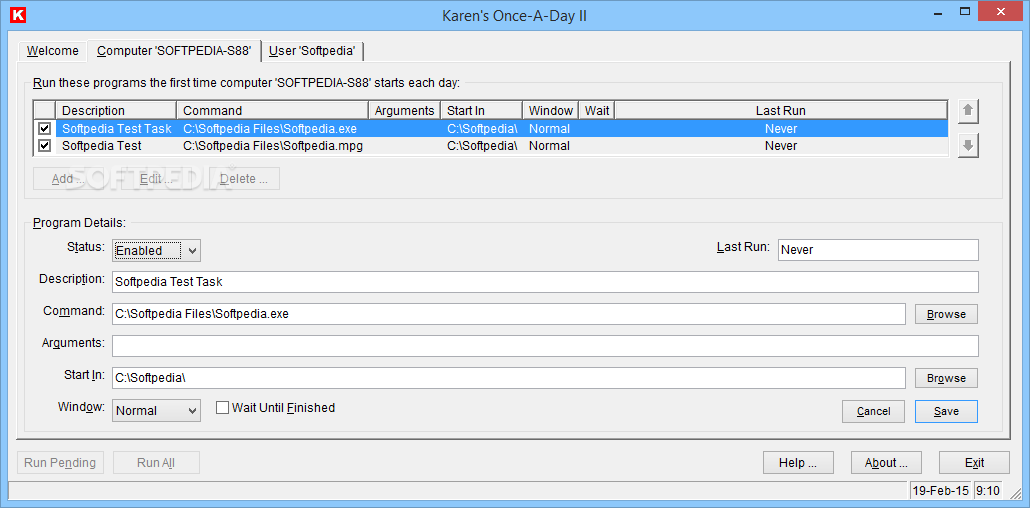Click the Last Run column header

781,110
